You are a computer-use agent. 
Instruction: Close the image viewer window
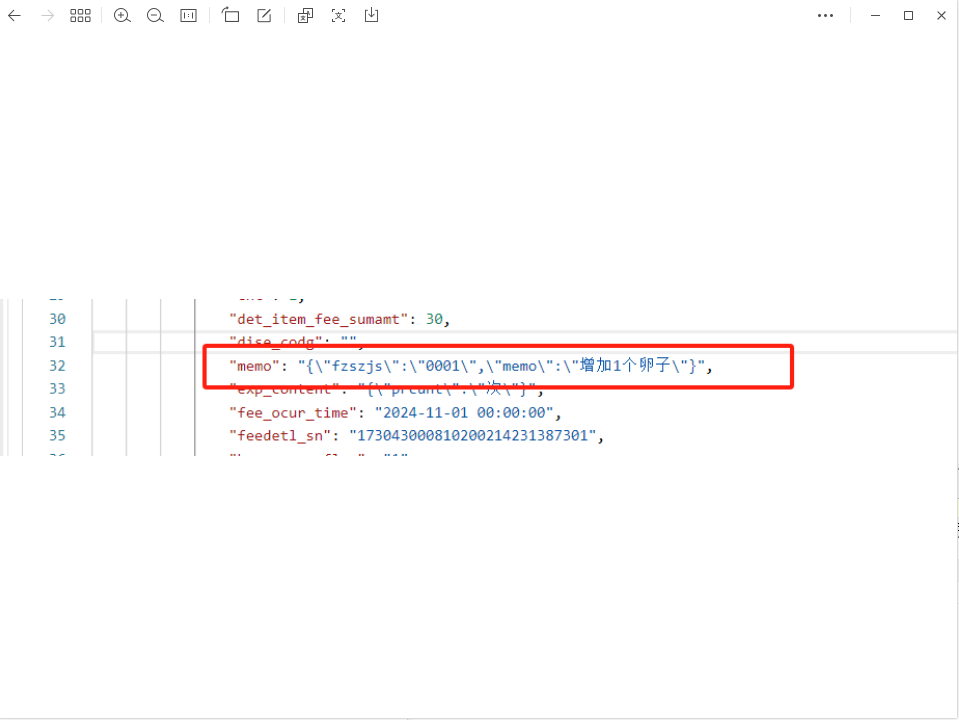(x=941, y=16)
